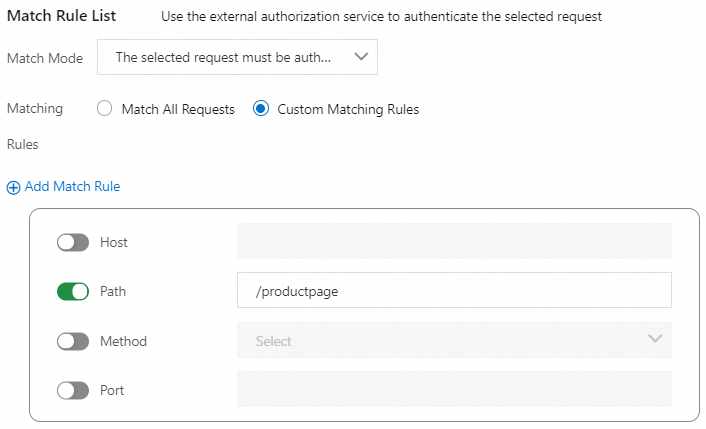706x429 pixels.
Task: Click the Match Rule List heading
Action: tap(62, 17)
